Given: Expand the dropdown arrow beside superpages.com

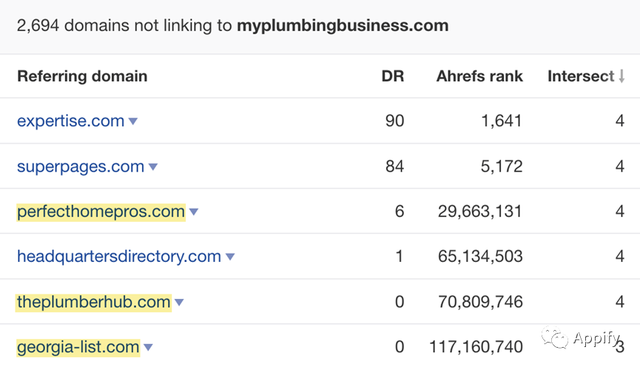Looking at the screenshot, I should [153, 167].
